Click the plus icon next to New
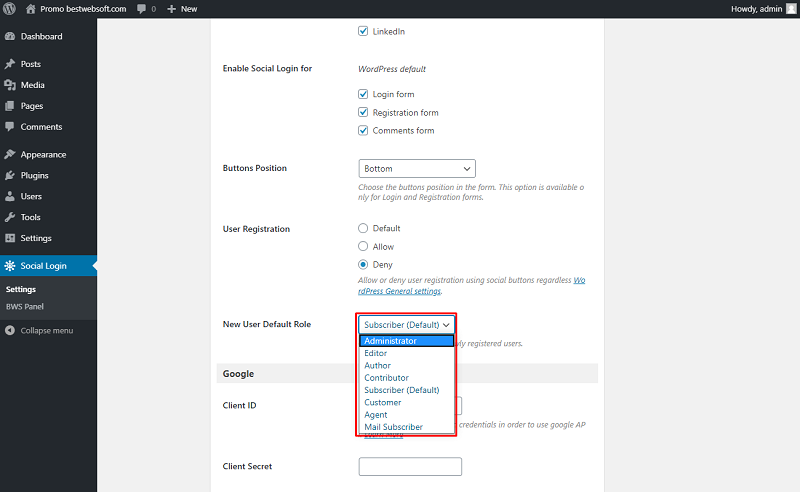The width and height of the screenshot is (800, 492). click(x=171, y=9)
